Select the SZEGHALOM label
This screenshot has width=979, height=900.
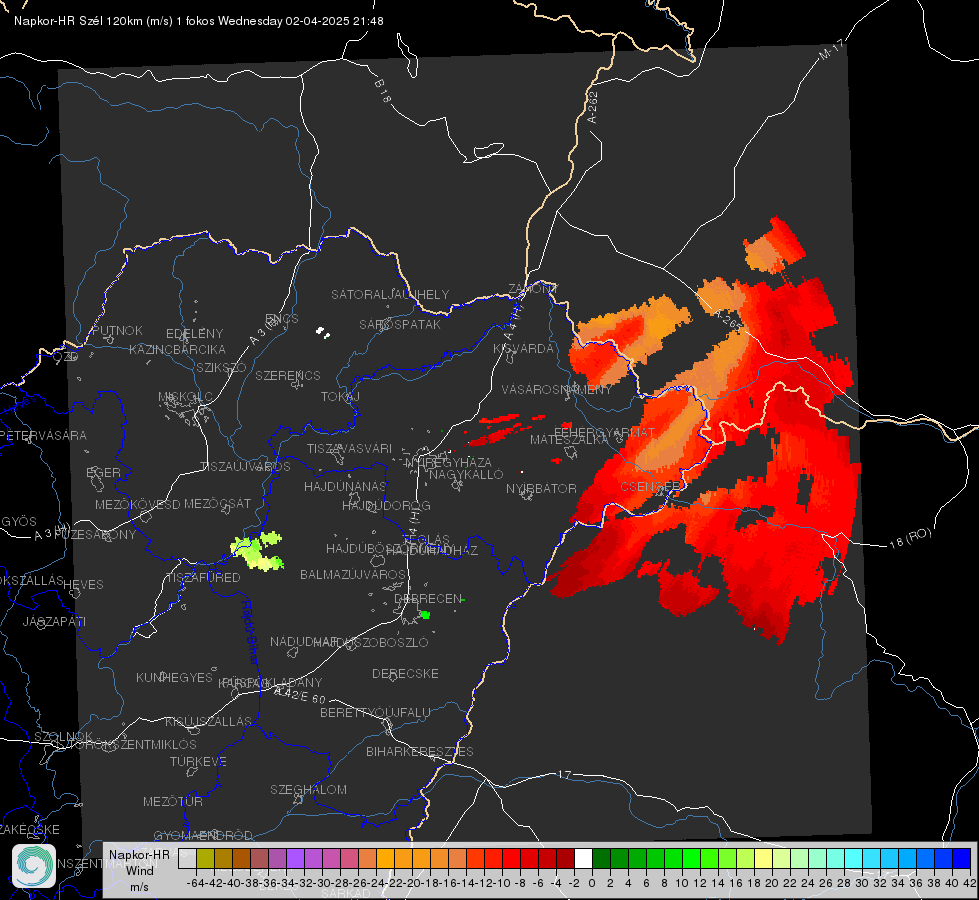[x=308, y=789]
